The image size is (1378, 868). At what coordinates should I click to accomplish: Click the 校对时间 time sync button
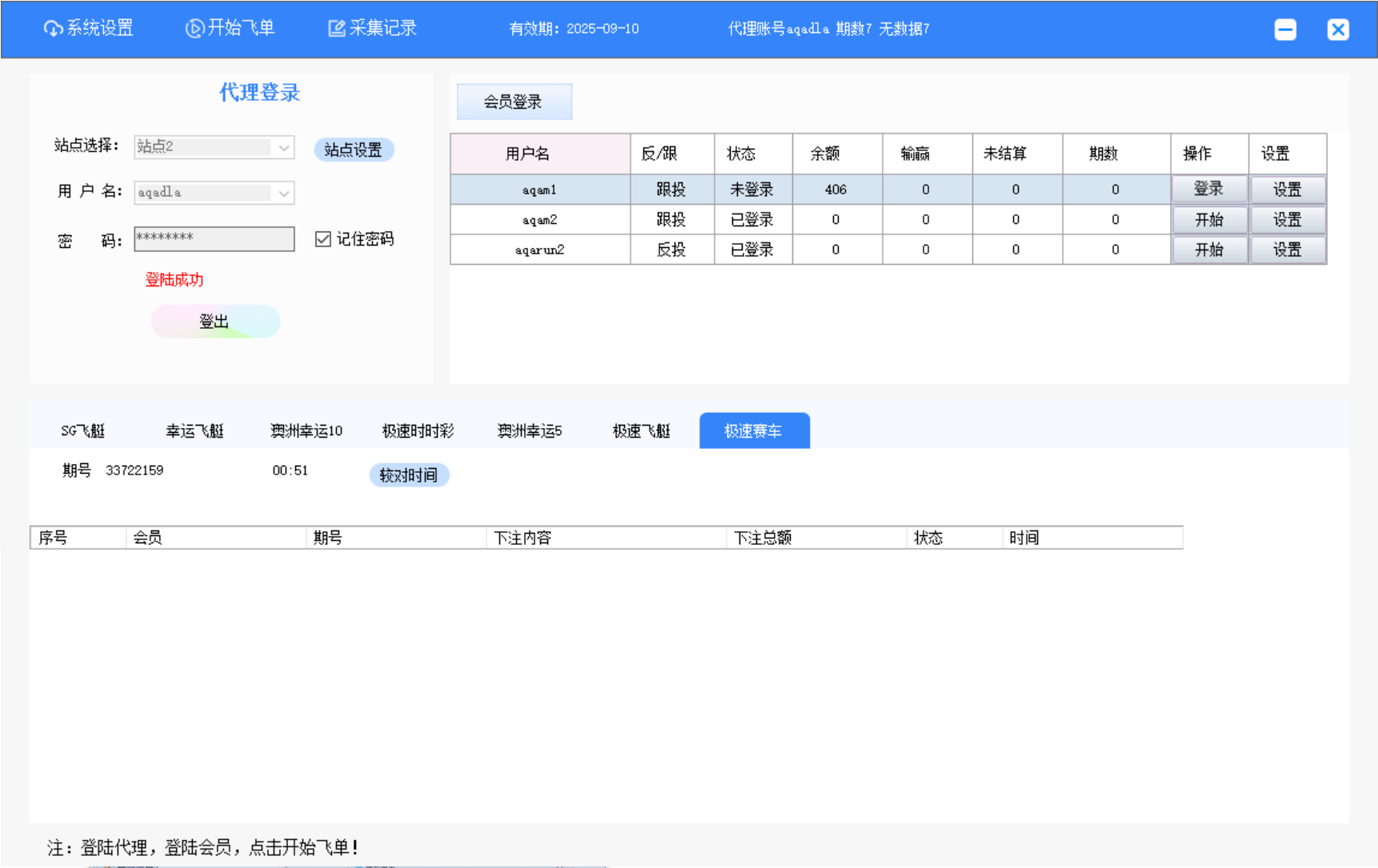click(409, 475)
